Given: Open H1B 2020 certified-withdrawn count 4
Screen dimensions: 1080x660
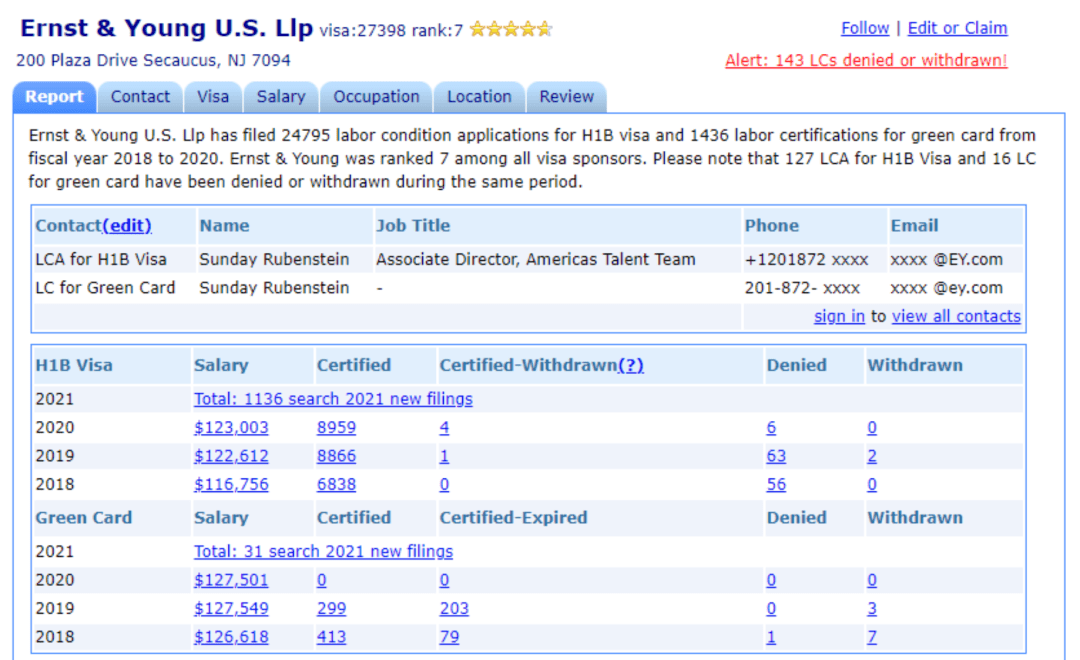Looking at the screenshot, I should pyautogui.click(x=444, y=428).
